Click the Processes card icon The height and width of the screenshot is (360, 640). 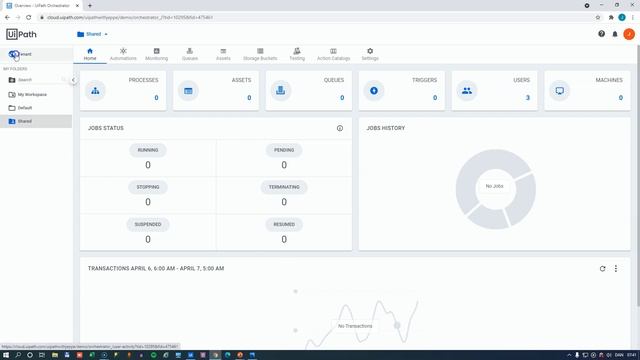tap(95, 91)
